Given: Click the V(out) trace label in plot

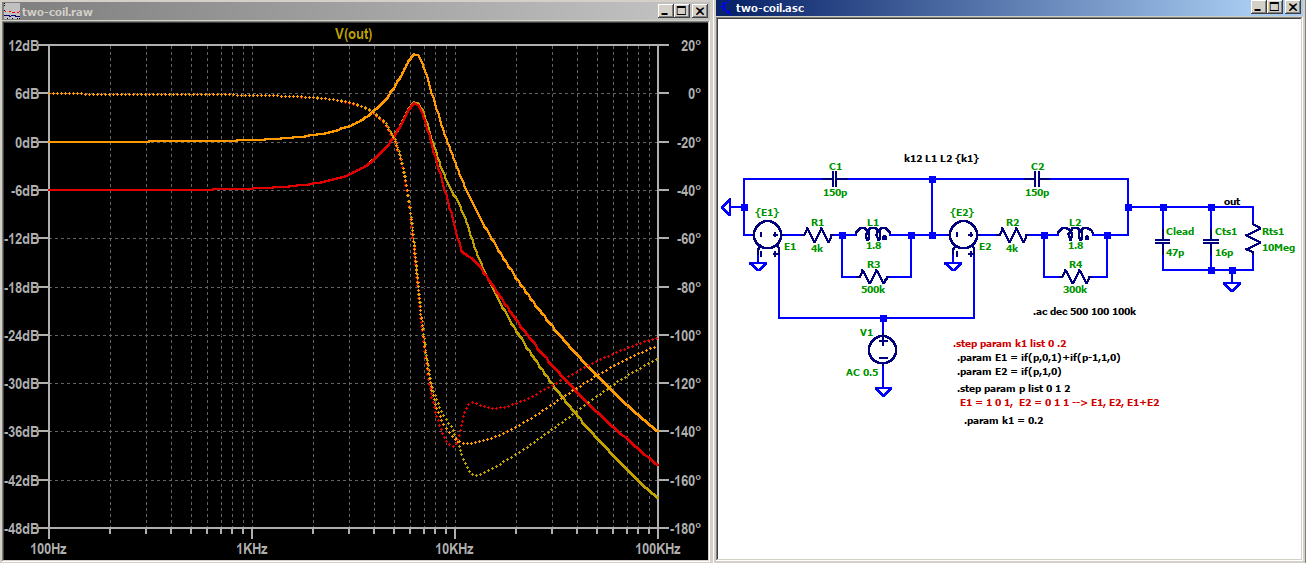Looking at the screenshot, I should click(x=352, y=33).
